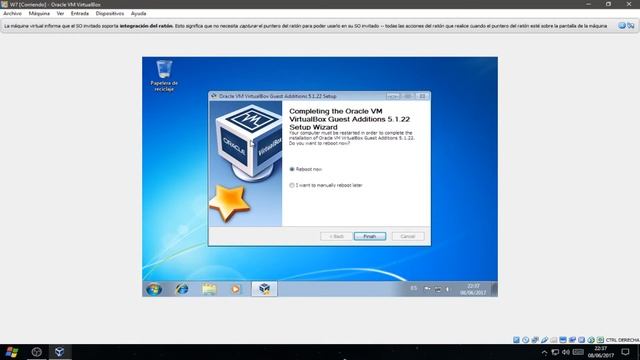Click the video capture status icon
Viewport: 640px width, 360px height.
[572, 340]
